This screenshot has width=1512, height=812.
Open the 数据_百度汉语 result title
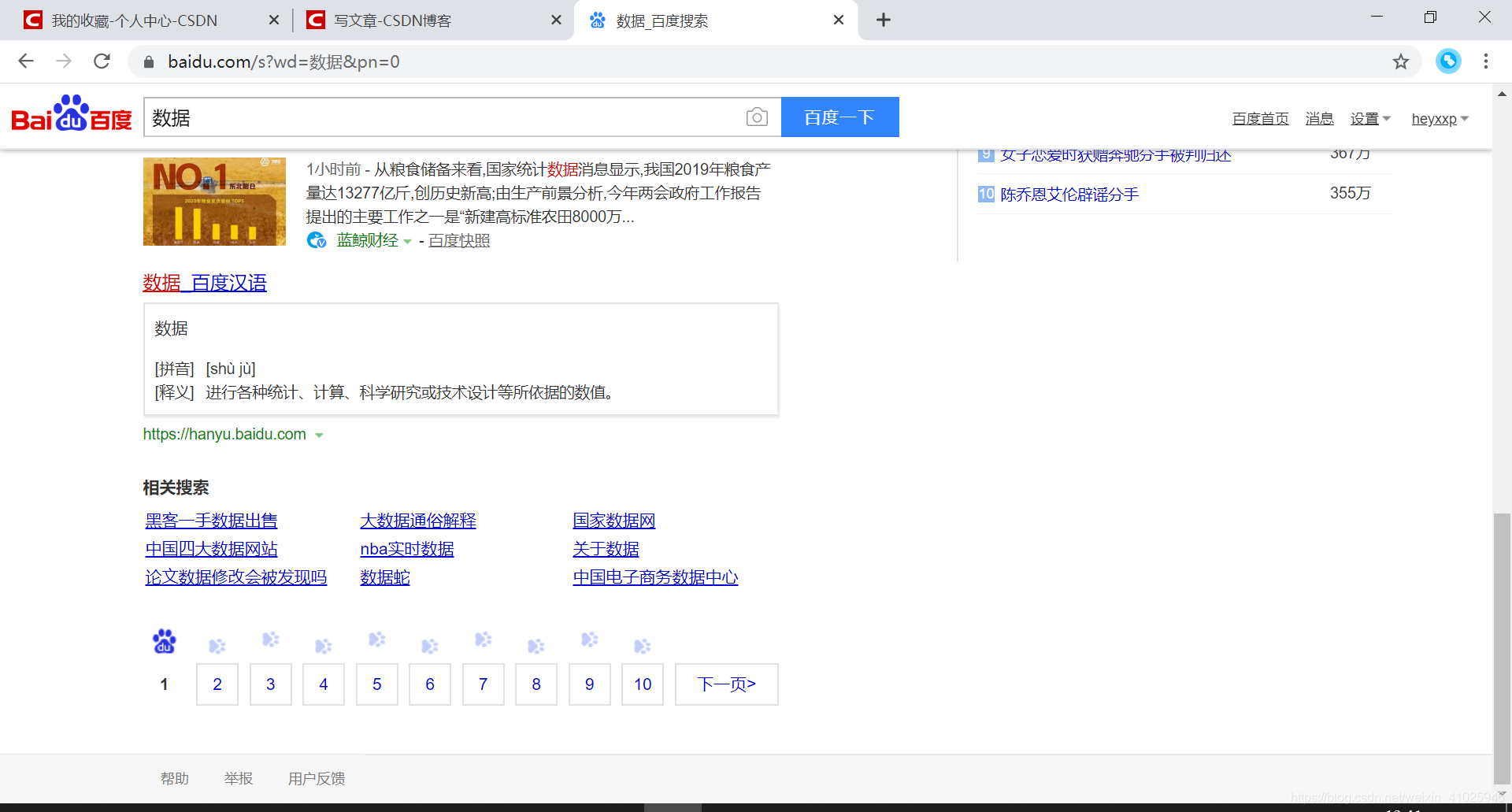tap(205, 283)
